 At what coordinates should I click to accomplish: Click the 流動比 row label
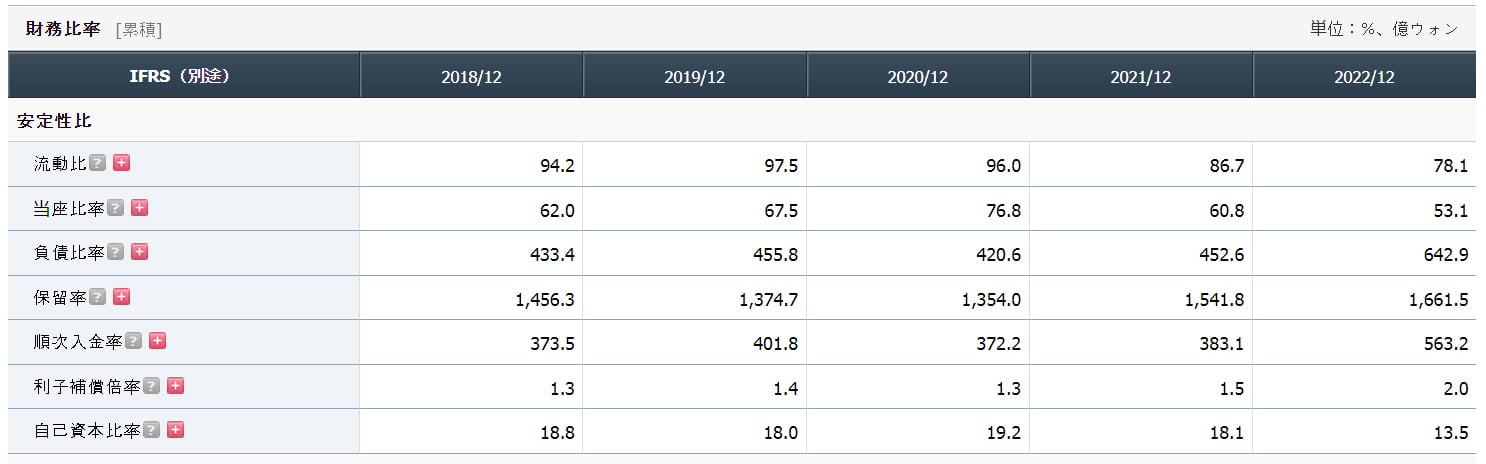(60, 164)
